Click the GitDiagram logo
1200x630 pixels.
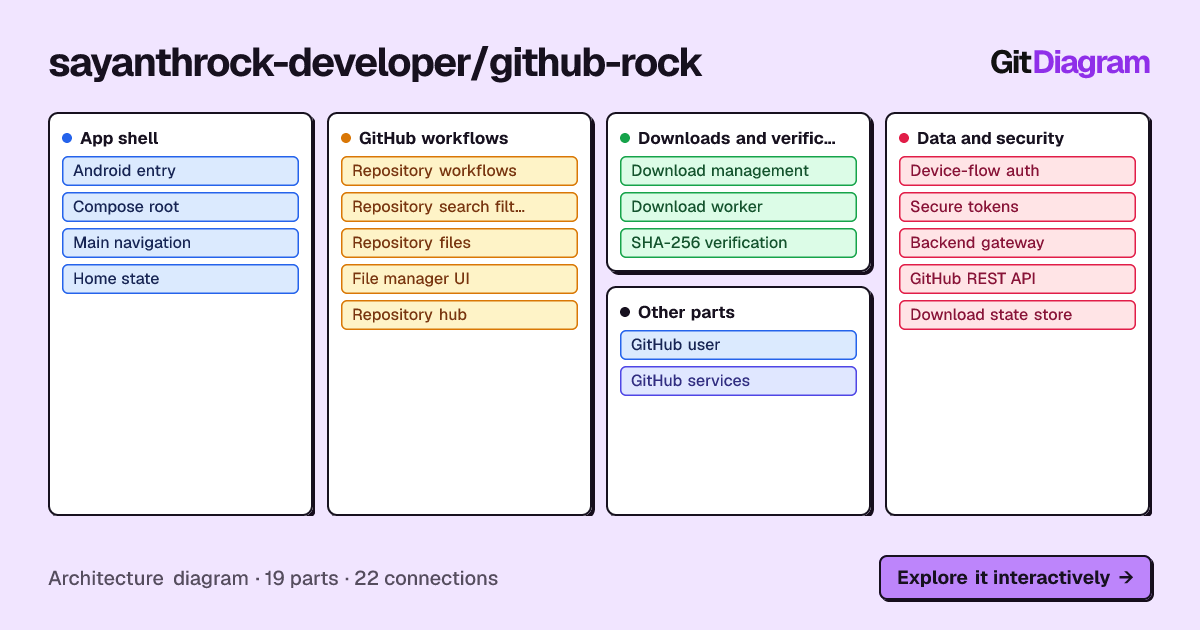point(1070,63)
